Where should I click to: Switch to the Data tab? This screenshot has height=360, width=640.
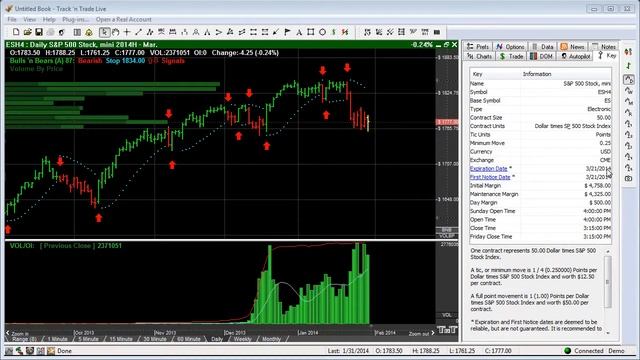(x=543, y=47)
